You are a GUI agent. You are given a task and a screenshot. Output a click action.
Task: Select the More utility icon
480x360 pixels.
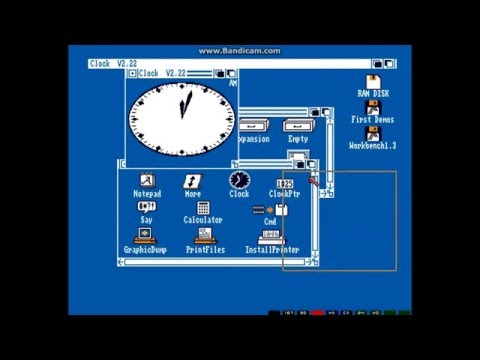192,186
